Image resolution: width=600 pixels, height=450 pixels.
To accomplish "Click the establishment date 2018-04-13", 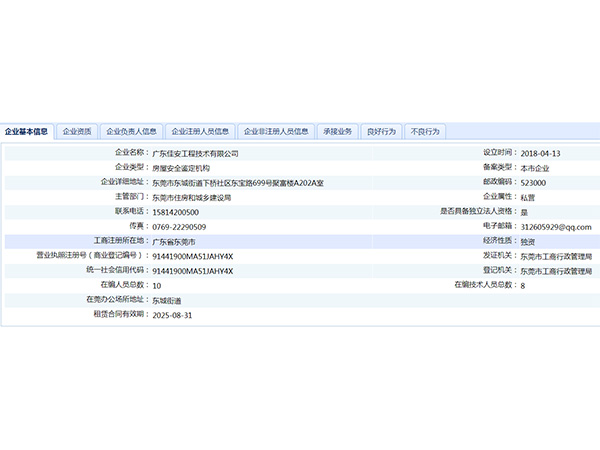I will coord(540,154).
